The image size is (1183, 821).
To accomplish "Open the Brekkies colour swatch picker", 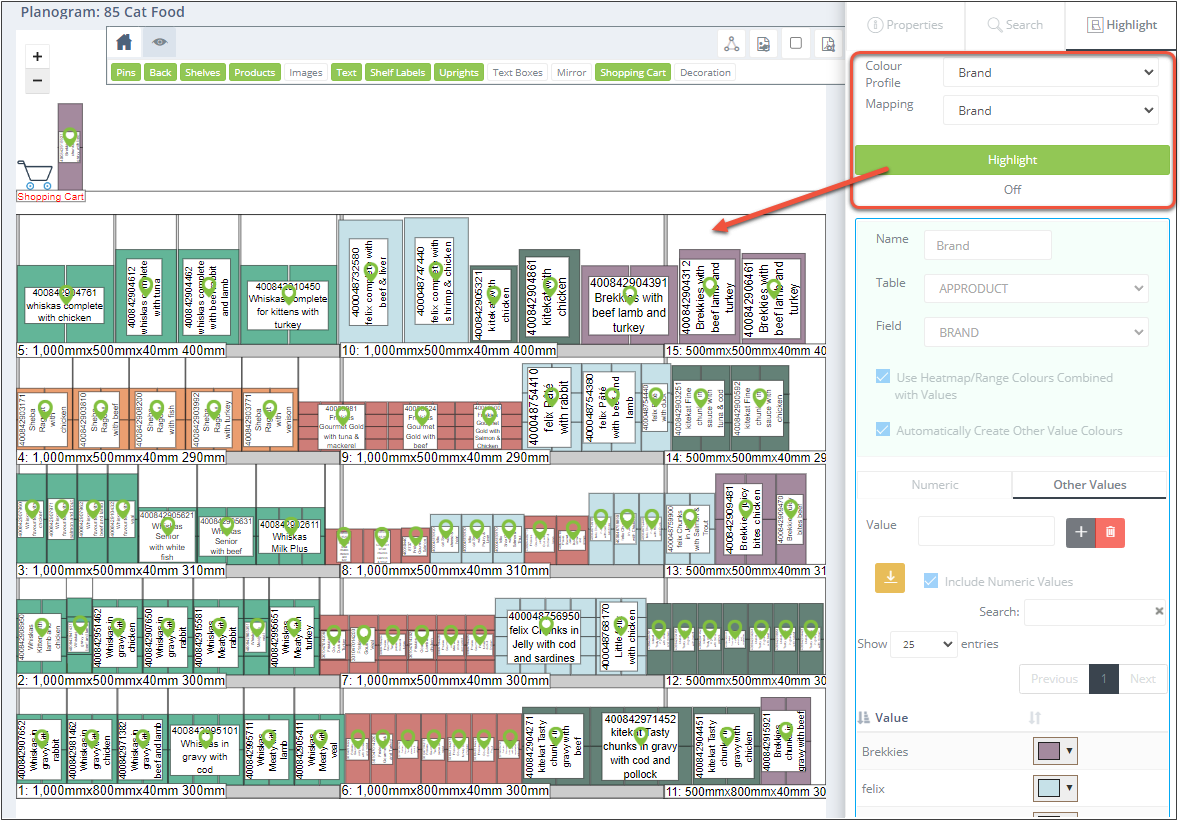I will coord(1055,751).
